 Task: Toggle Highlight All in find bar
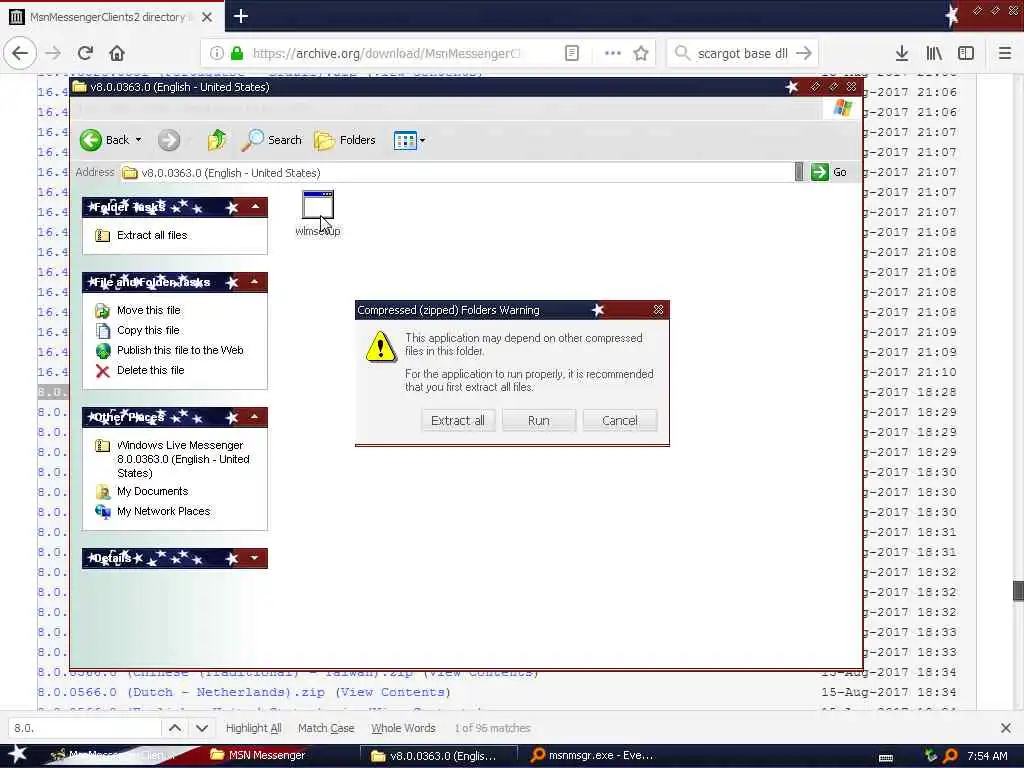[x=253, y=728]
